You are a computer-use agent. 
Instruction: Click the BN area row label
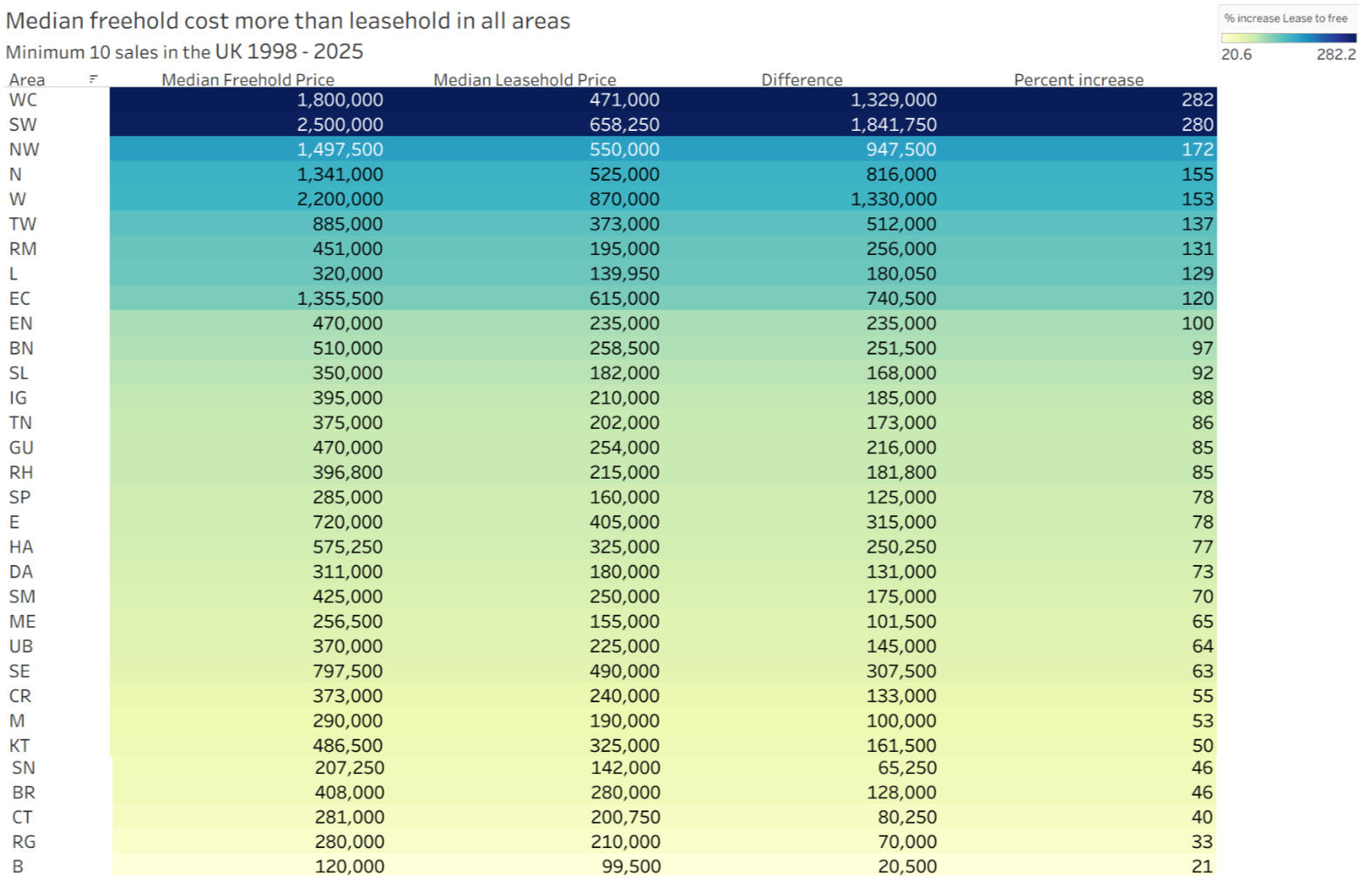21,348
